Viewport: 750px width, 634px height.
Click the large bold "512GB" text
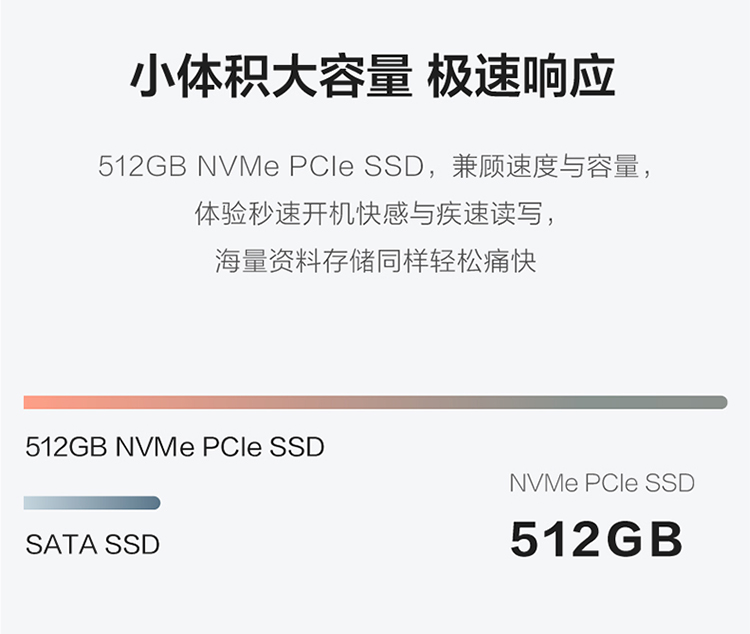click(x=596, y=539)
